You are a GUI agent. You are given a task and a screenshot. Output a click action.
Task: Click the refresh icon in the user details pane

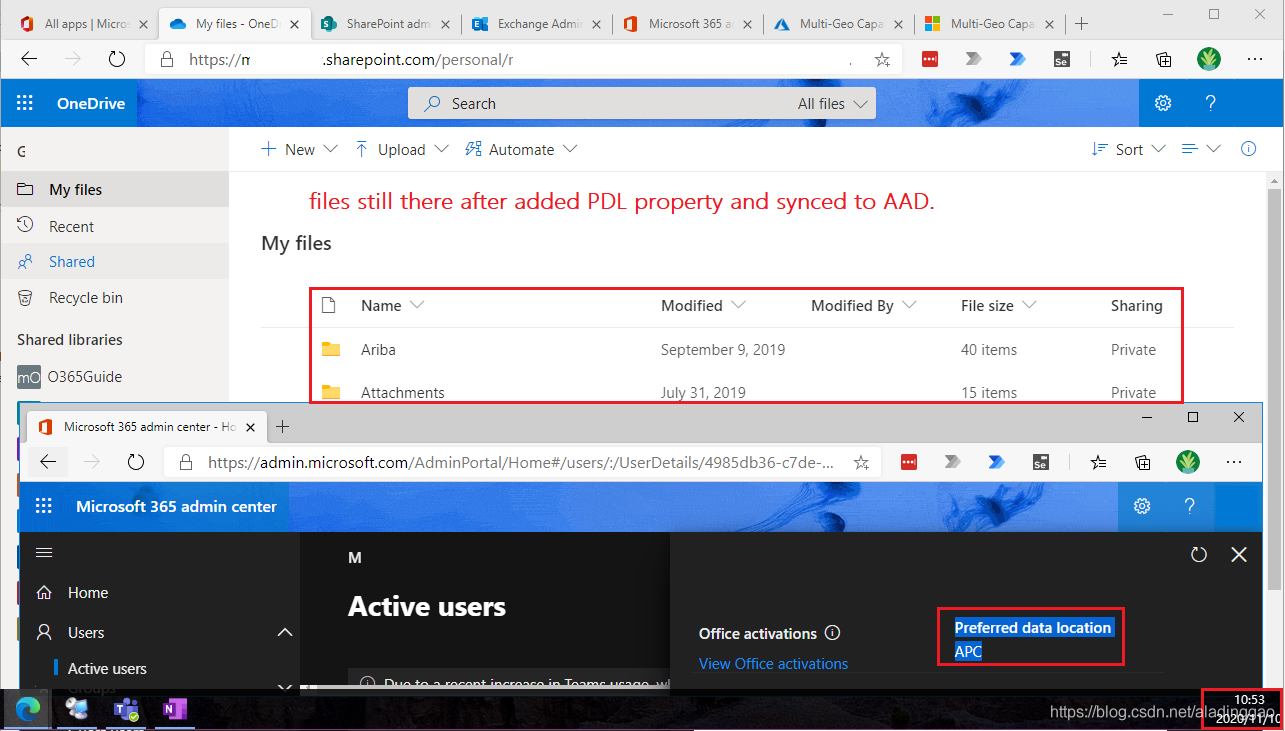(x=1198, y=554)
